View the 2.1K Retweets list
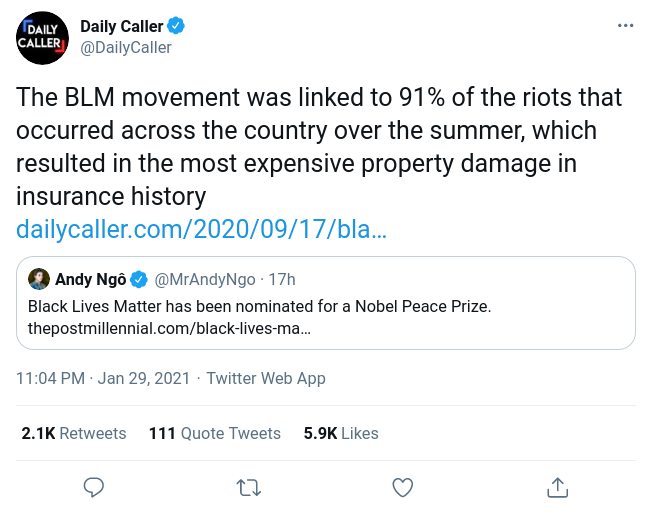Viewport: 652px width, 513px height. click(x=74, y=433)
